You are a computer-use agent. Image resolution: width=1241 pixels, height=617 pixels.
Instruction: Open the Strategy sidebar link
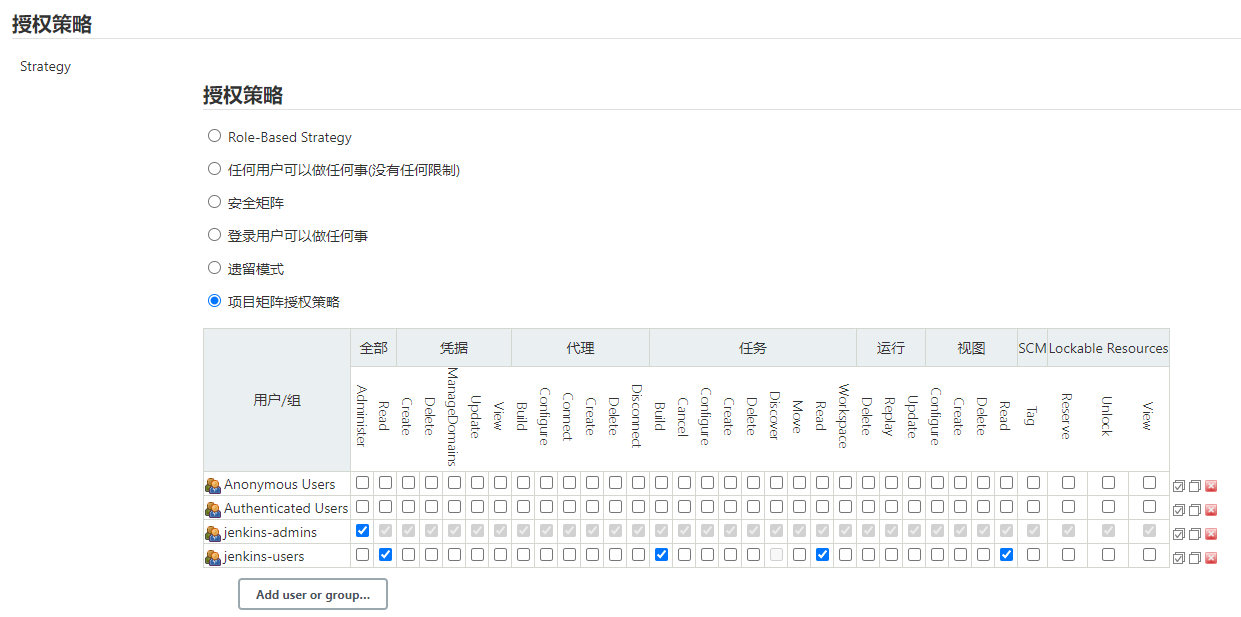pos(45,66)
